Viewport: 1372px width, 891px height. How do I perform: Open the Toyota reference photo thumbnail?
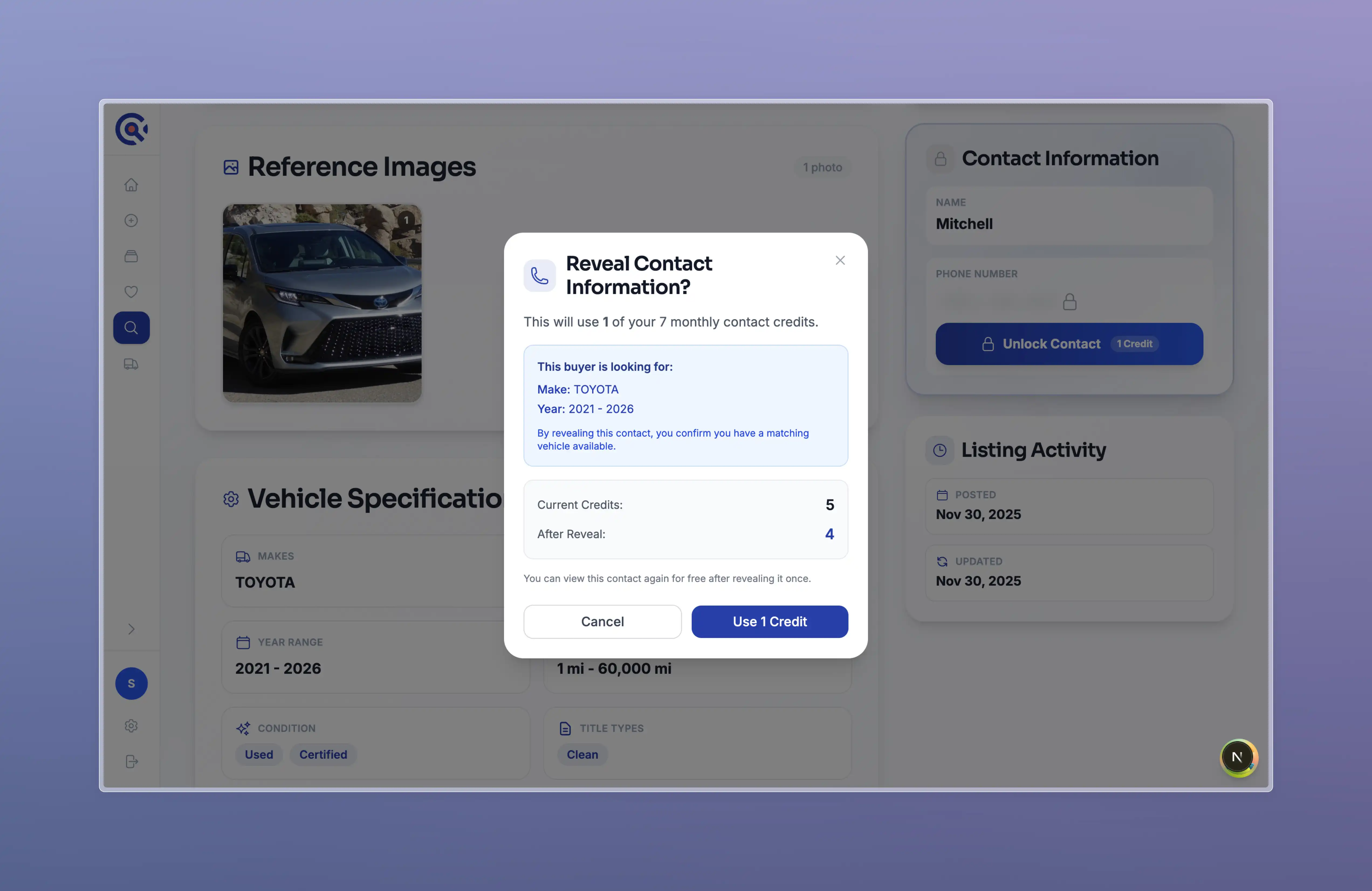pos(322,303)
